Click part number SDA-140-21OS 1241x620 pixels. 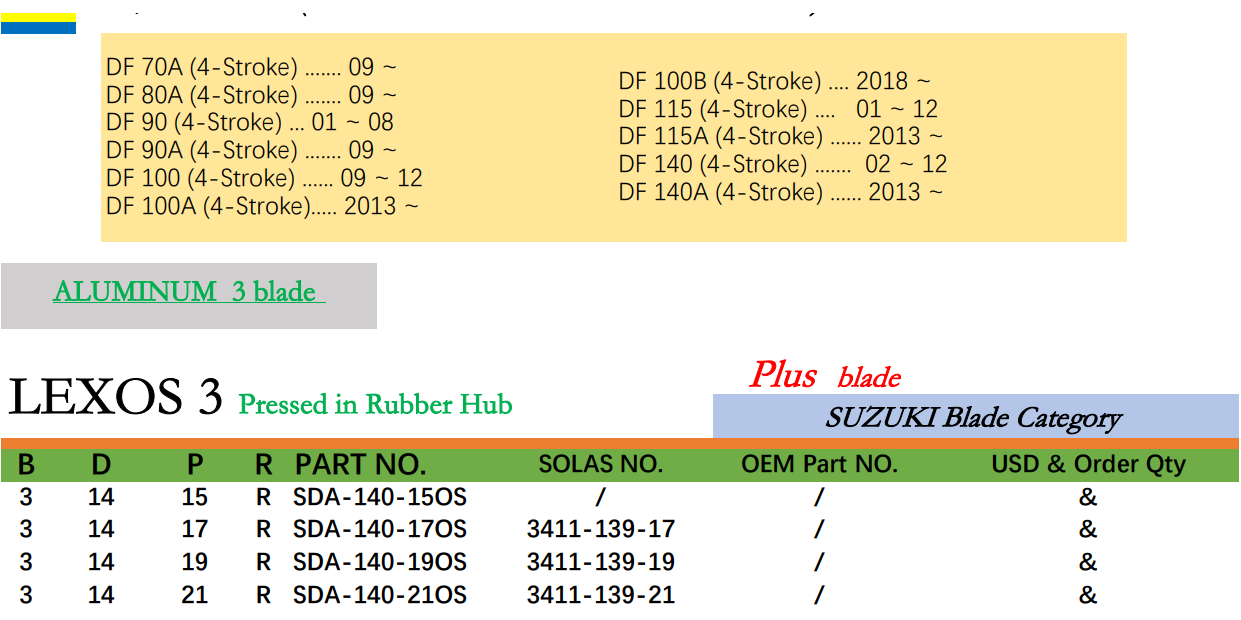(x=380, y=595)
